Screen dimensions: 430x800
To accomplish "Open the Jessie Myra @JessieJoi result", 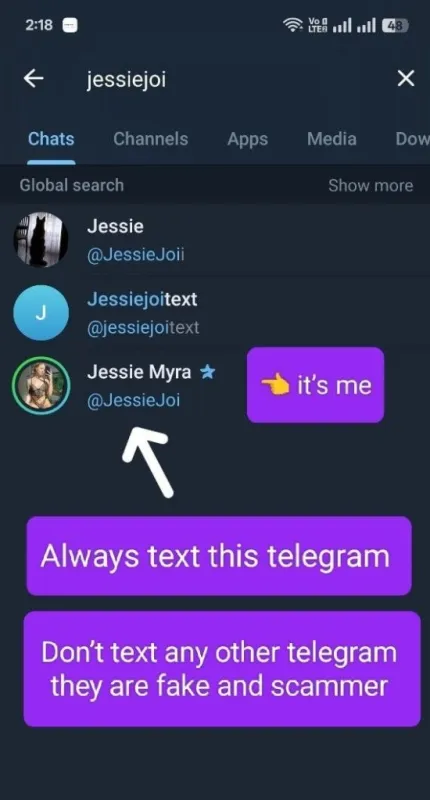I will tap(215, 385).
